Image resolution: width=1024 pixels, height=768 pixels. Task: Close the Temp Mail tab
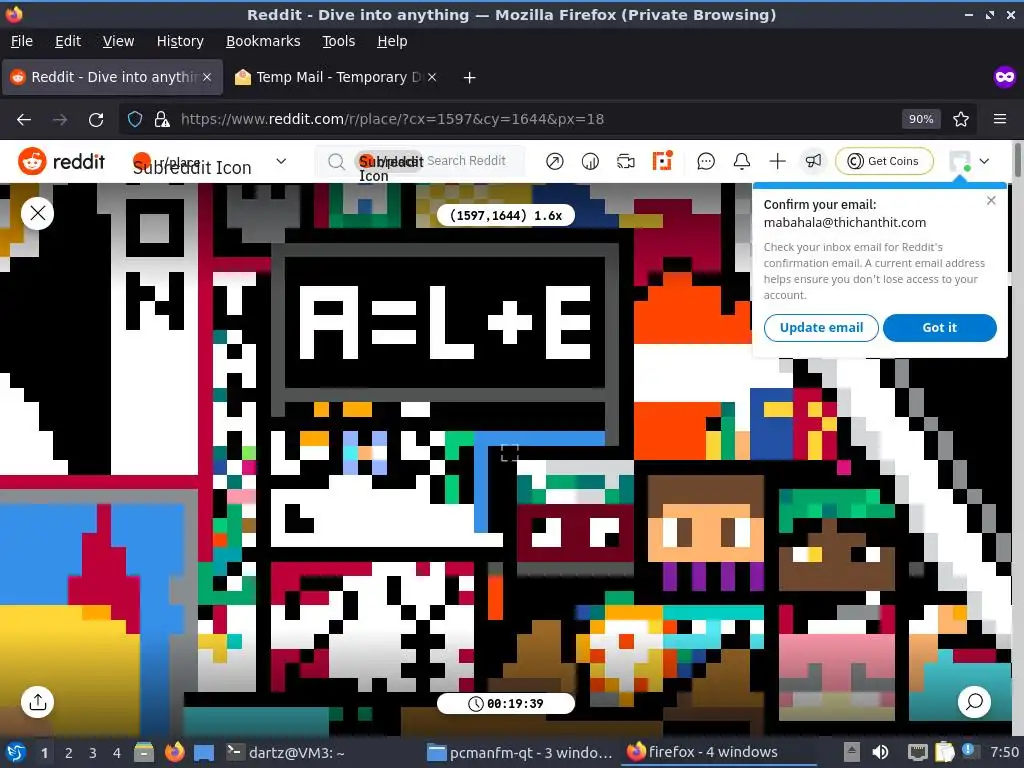[x=432, y=77]
